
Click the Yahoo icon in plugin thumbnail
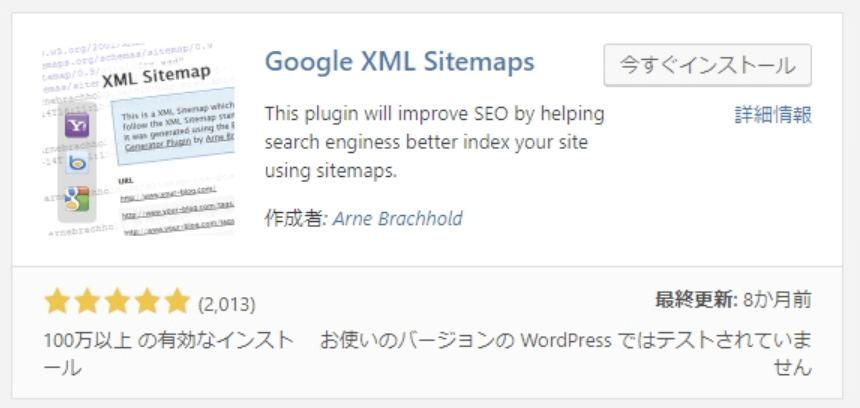point(77,126)
